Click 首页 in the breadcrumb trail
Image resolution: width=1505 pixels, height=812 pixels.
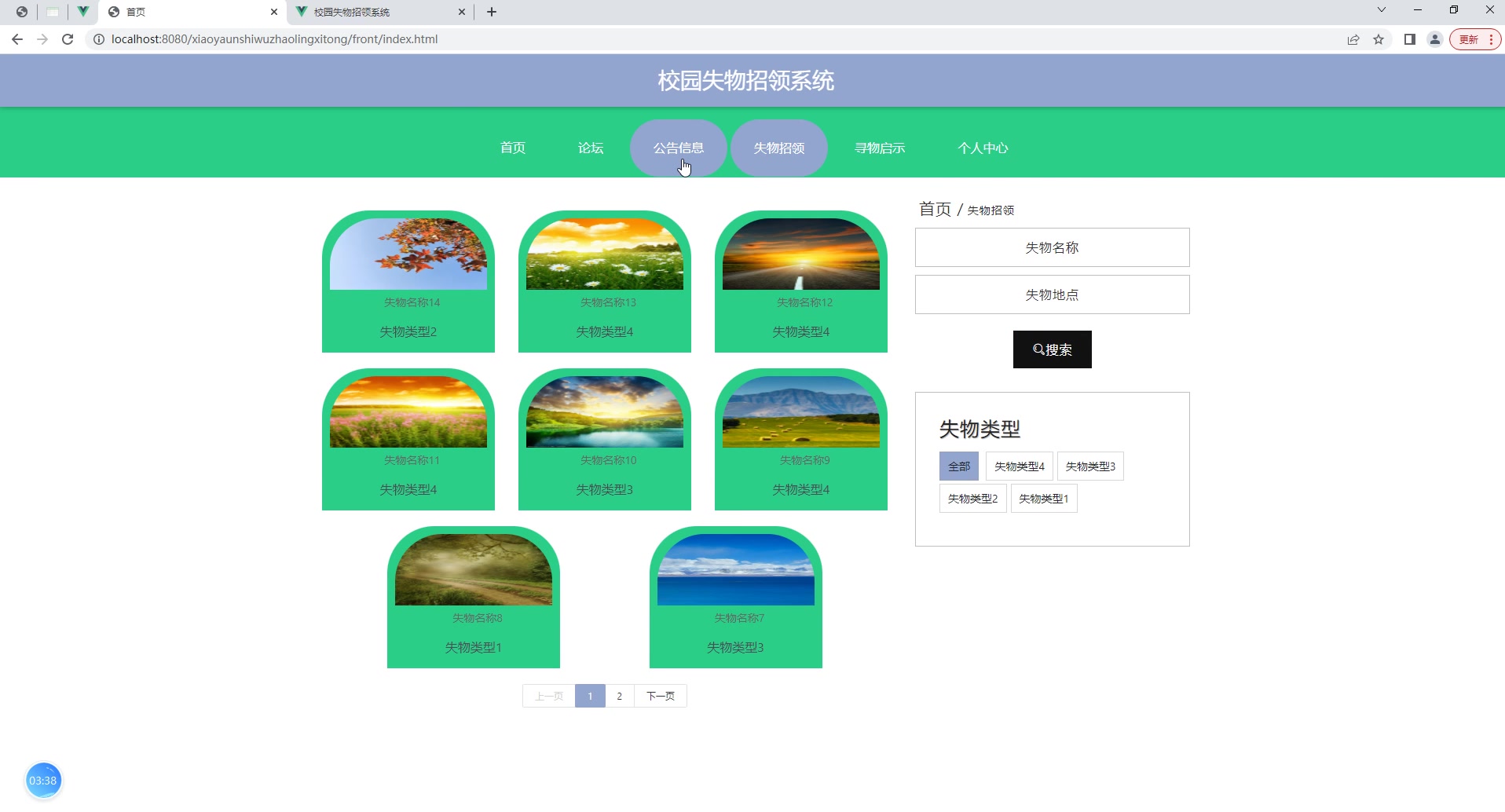click(934, 209)
